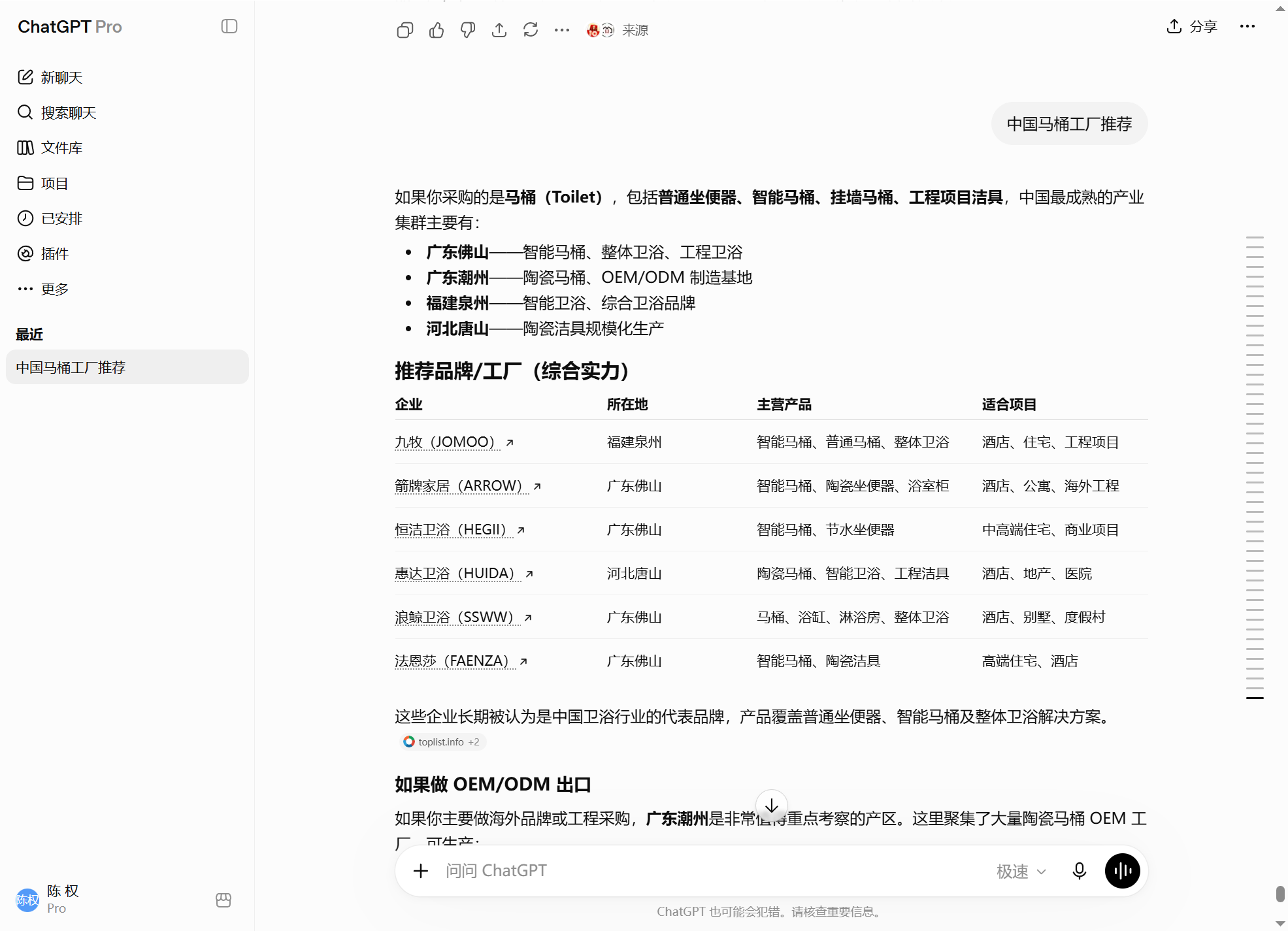Screen dimensions: 1288x931
Task: Click the scroll-to-bottom arrow button
Action: coord(771,806)
